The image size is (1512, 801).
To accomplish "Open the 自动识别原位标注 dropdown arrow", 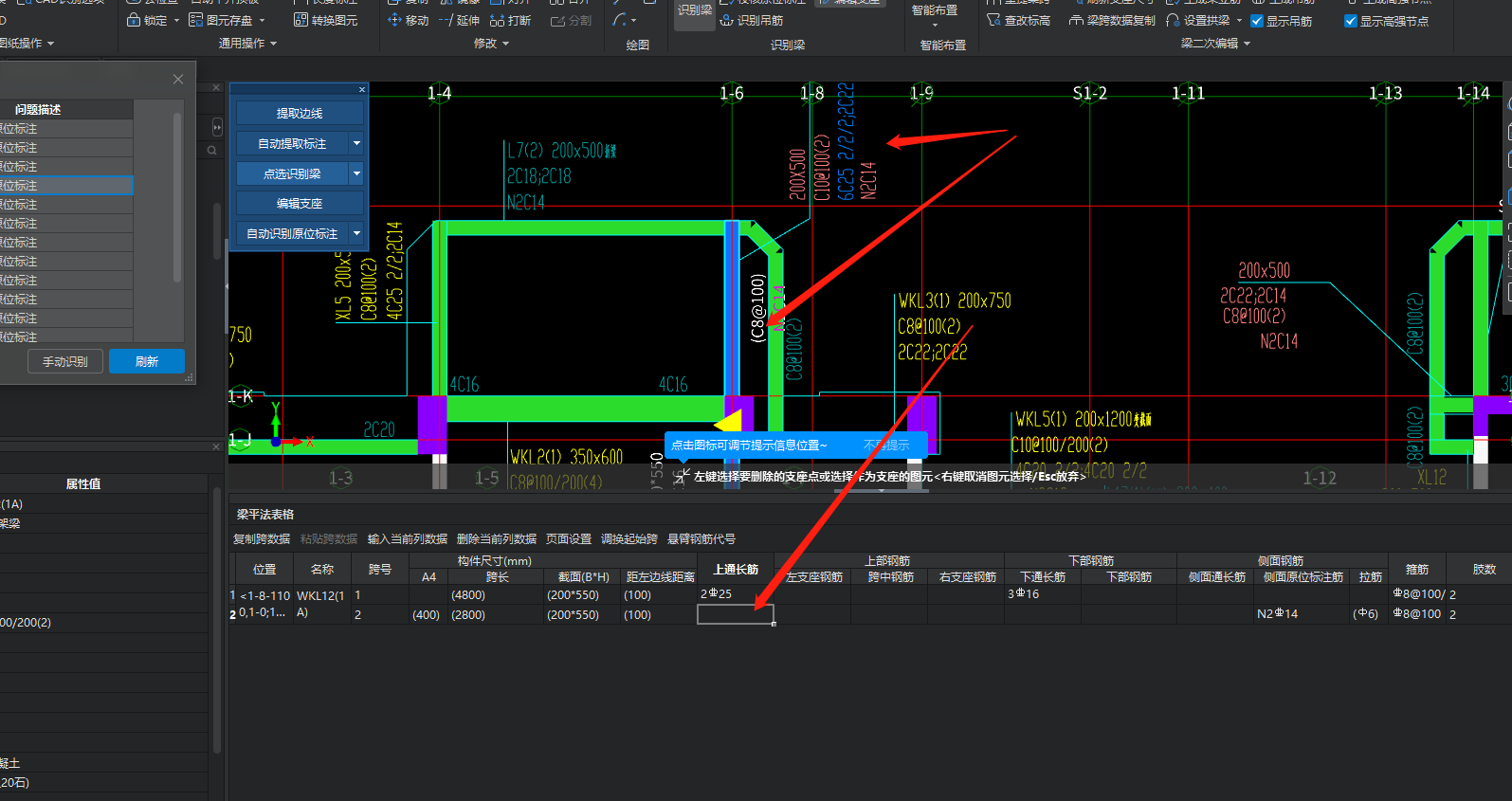I will [x=356, y=233].
